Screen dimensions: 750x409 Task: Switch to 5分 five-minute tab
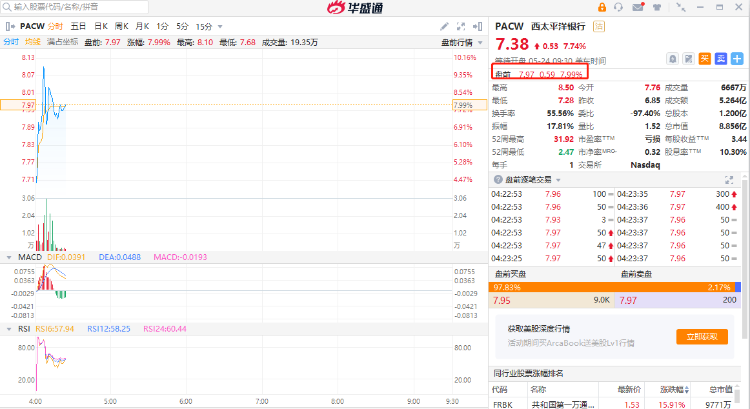[182, 26]
